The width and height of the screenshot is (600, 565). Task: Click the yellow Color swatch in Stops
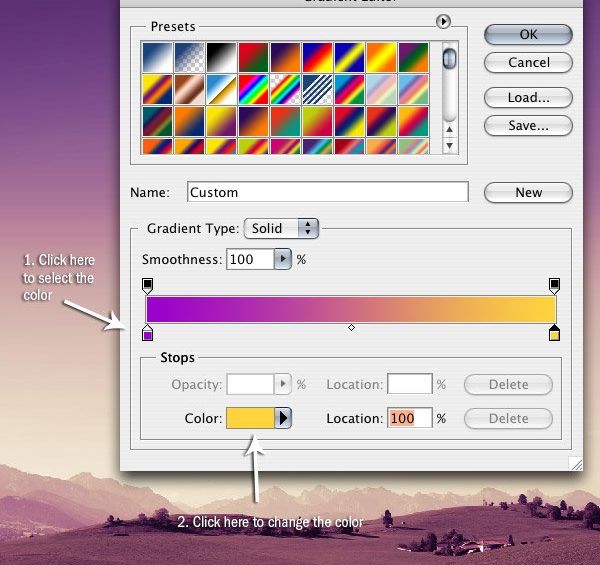250,418
